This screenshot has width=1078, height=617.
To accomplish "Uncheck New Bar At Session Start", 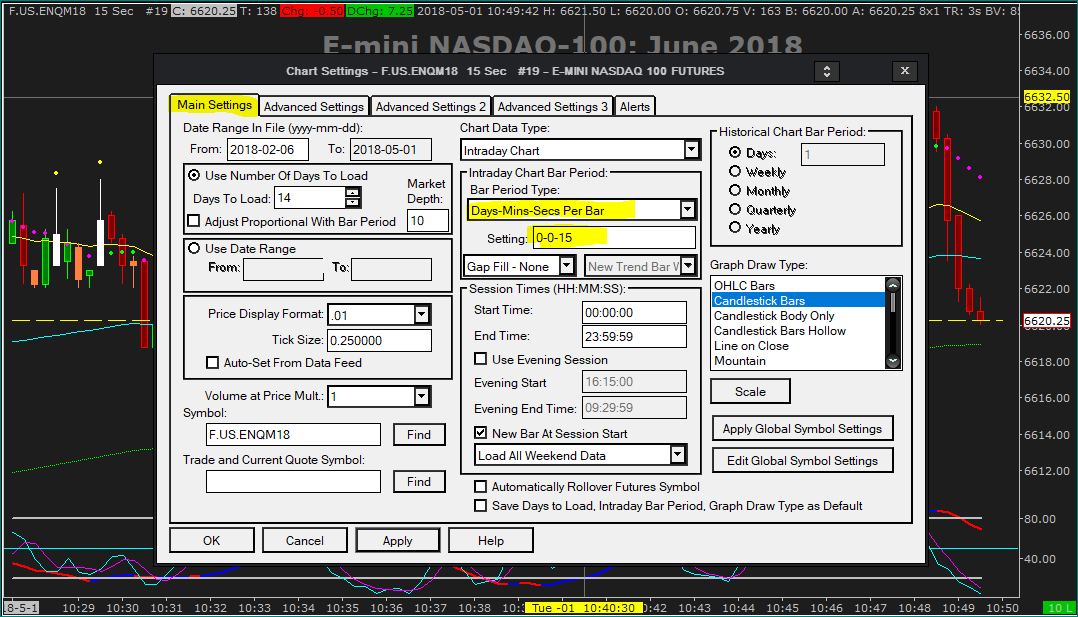I will tap(481, 433).
